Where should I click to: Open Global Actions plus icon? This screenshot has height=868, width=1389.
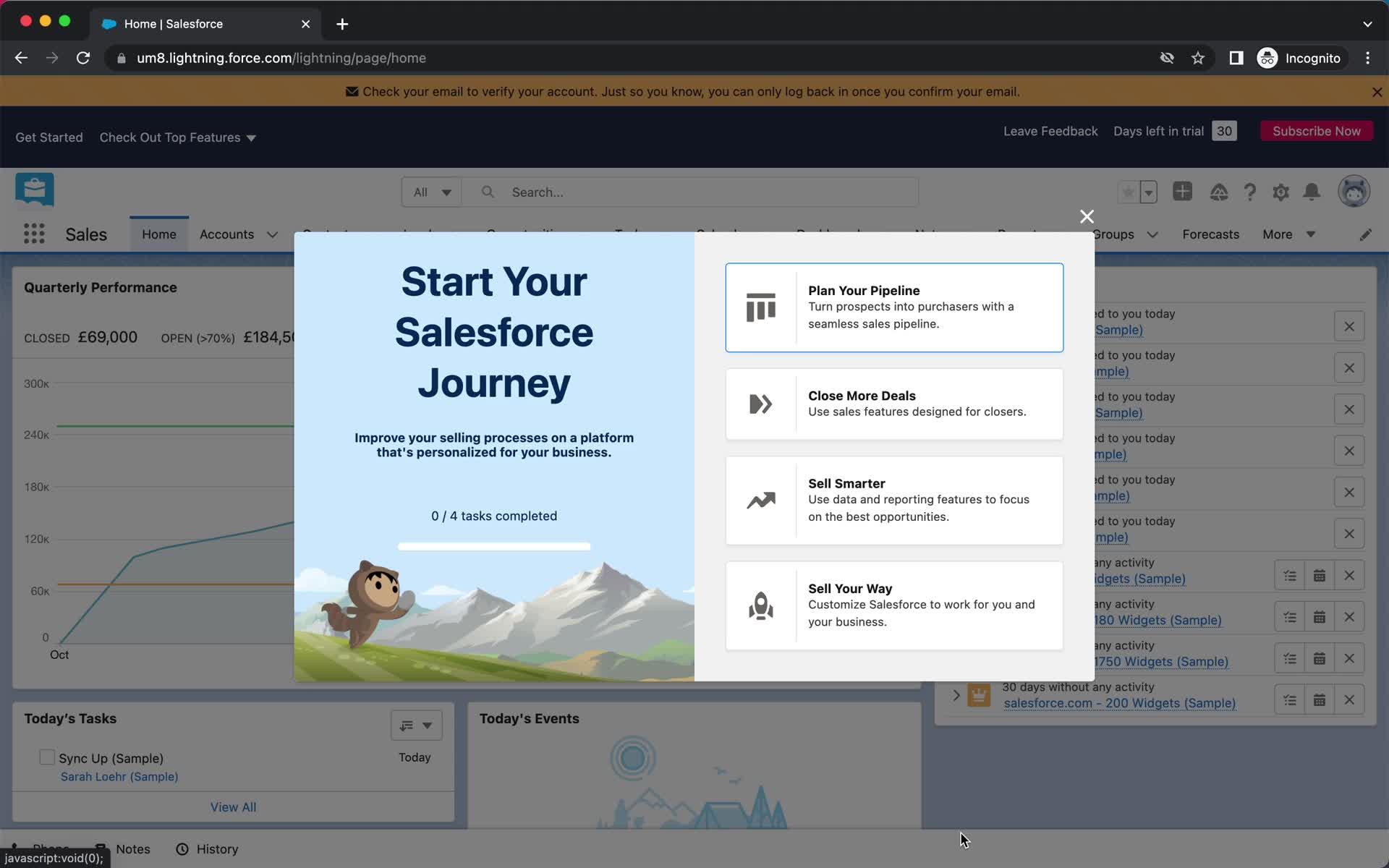coord(1182,192)
